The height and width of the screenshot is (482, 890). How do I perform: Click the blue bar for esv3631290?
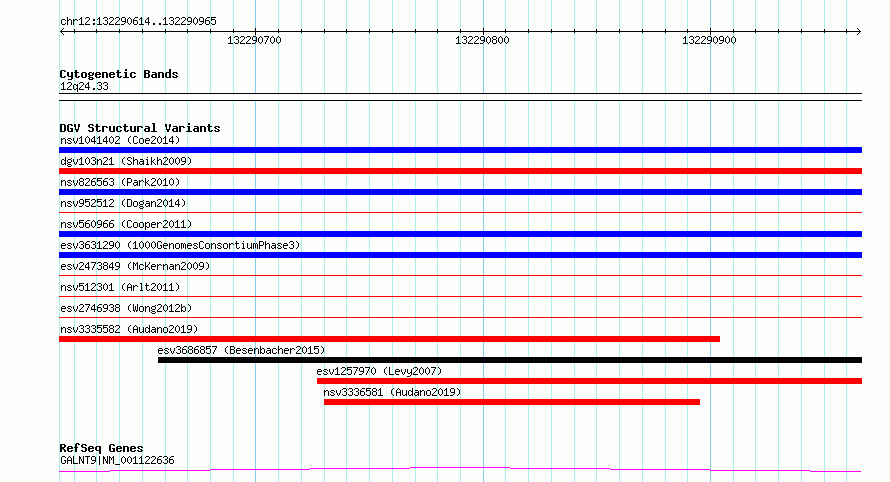click(460, 255)
